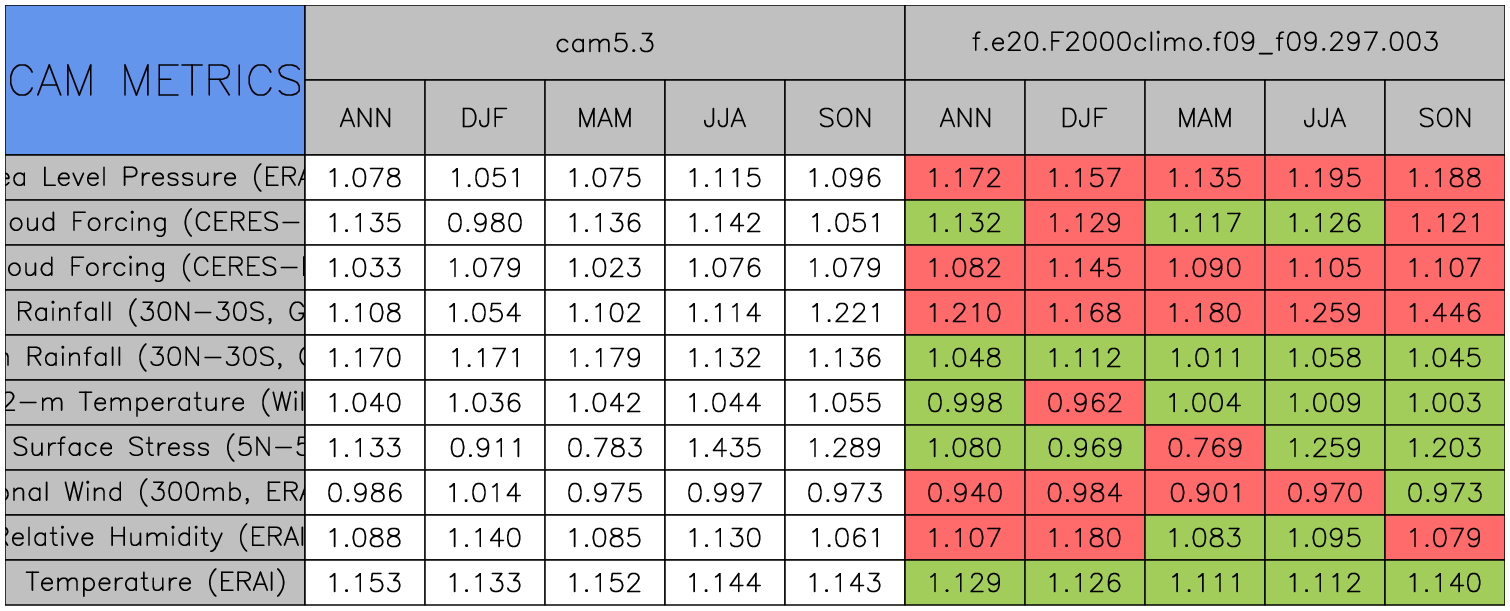This screenshot has width=1510, height=611.
Task: Click the Surface Stress row label
Action: (x=154, y=447)
